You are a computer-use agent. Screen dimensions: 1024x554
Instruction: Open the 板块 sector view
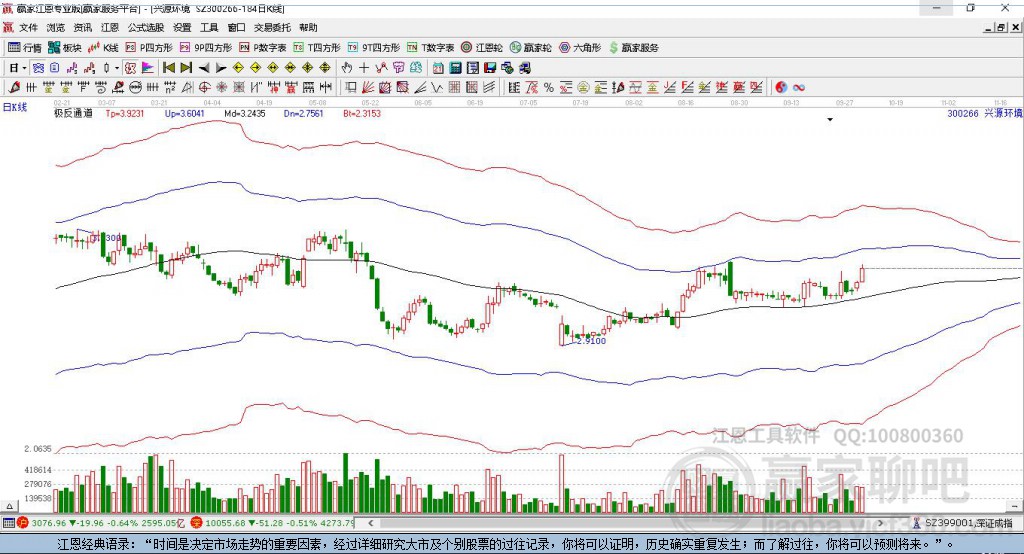click(x=65, y=48)
